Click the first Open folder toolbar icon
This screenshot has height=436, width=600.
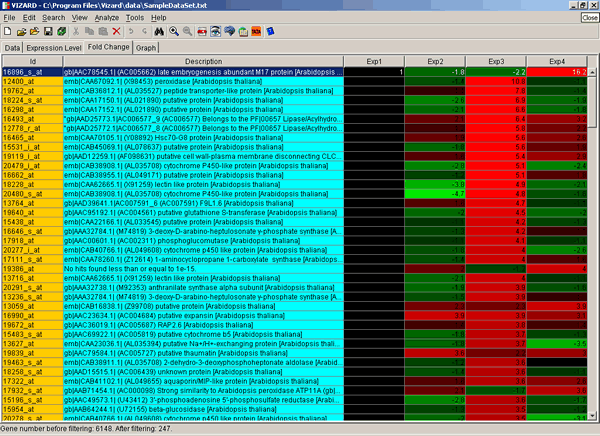(x=21, y=31)
